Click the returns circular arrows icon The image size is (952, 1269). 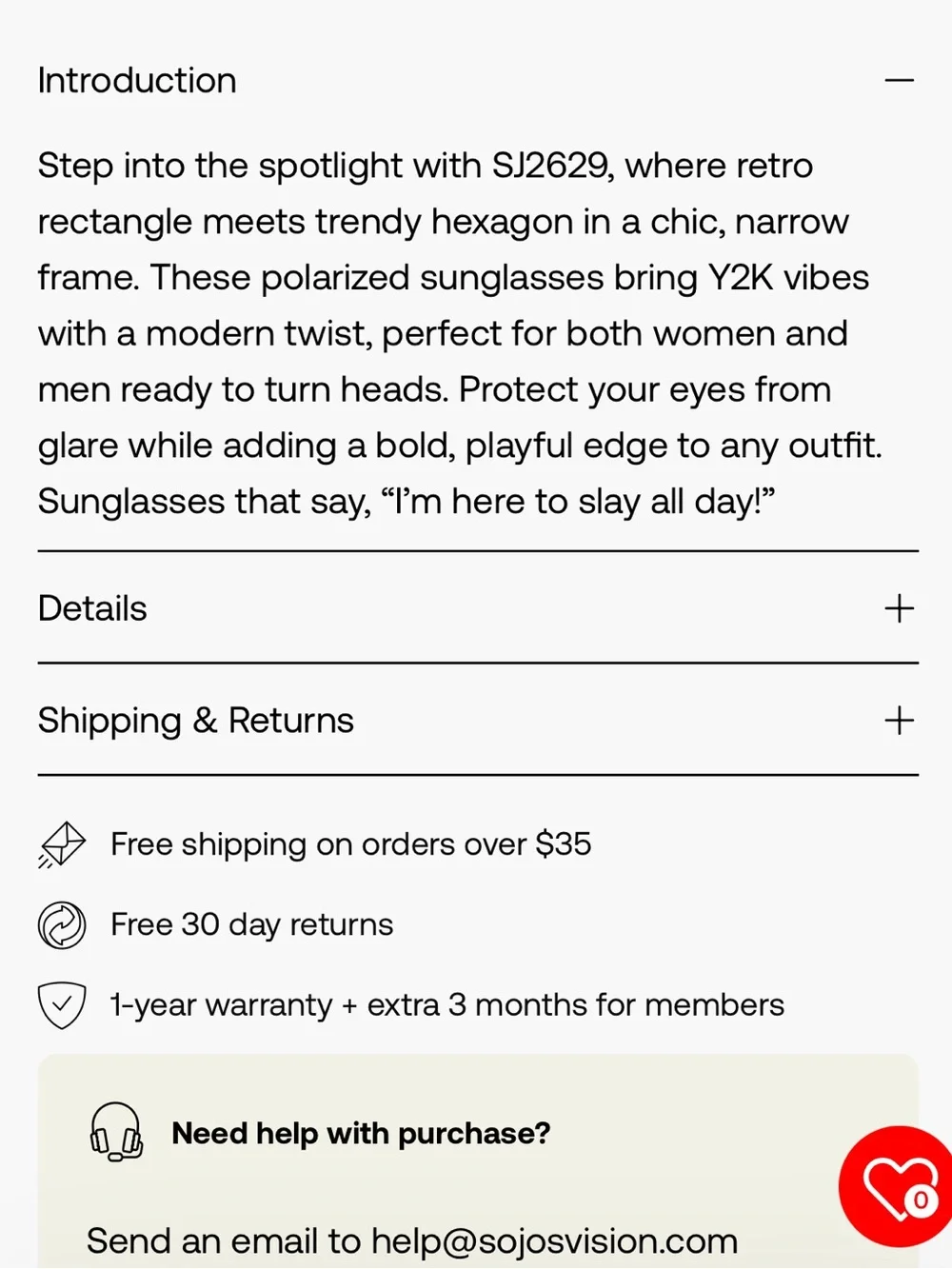[62, 924]
